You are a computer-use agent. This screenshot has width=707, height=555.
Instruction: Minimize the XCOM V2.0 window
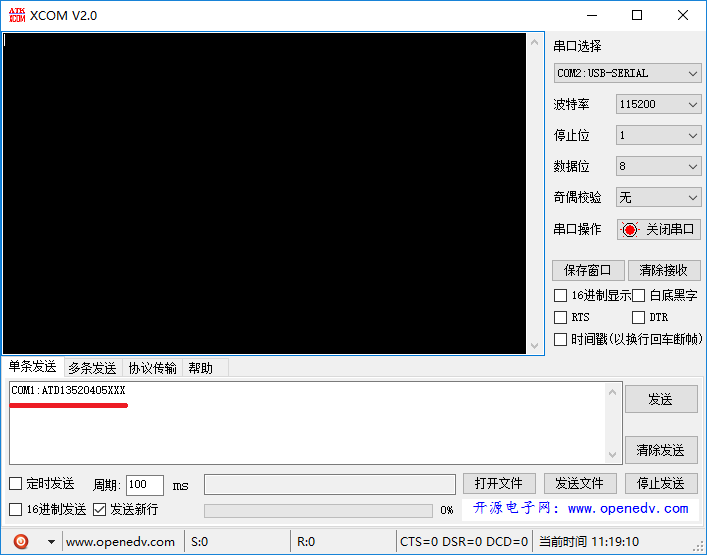[592, 15]
